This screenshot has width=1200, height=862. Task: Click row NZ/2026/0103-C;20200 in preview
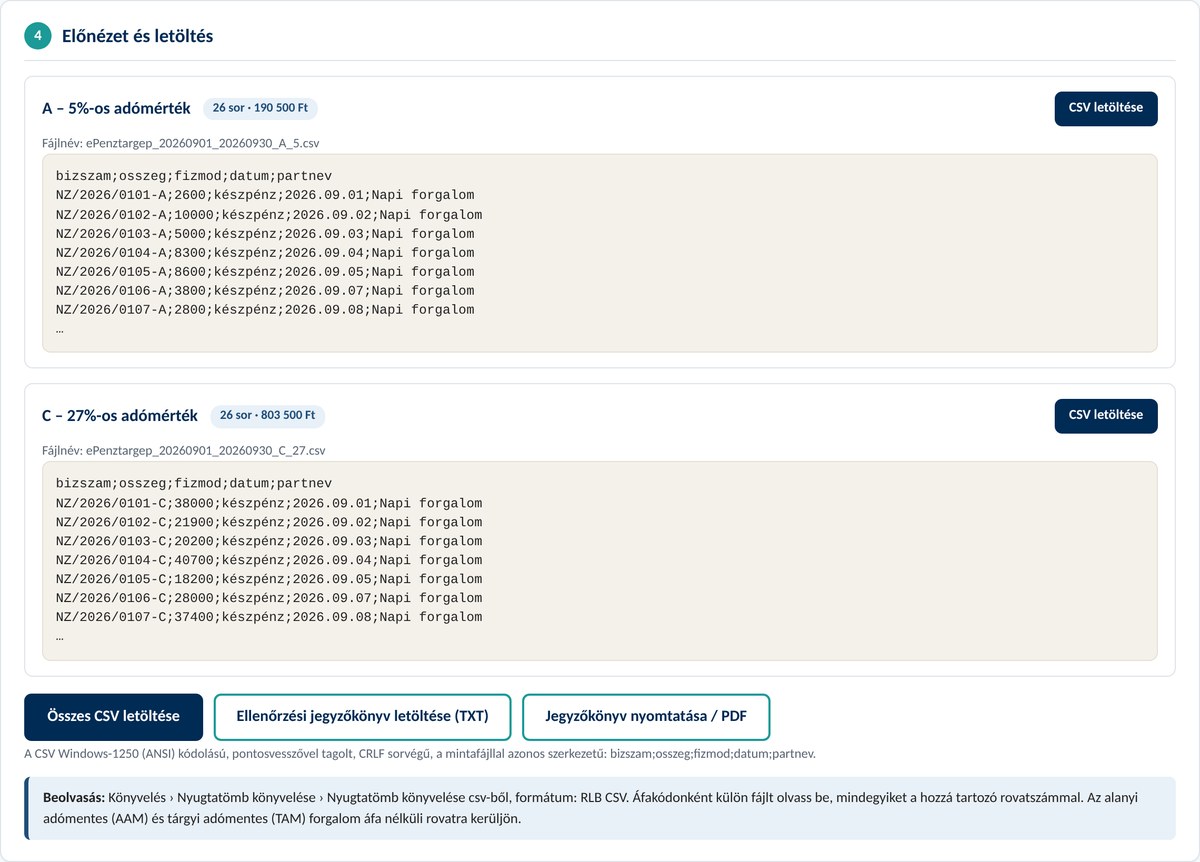(x=269, y=541)
